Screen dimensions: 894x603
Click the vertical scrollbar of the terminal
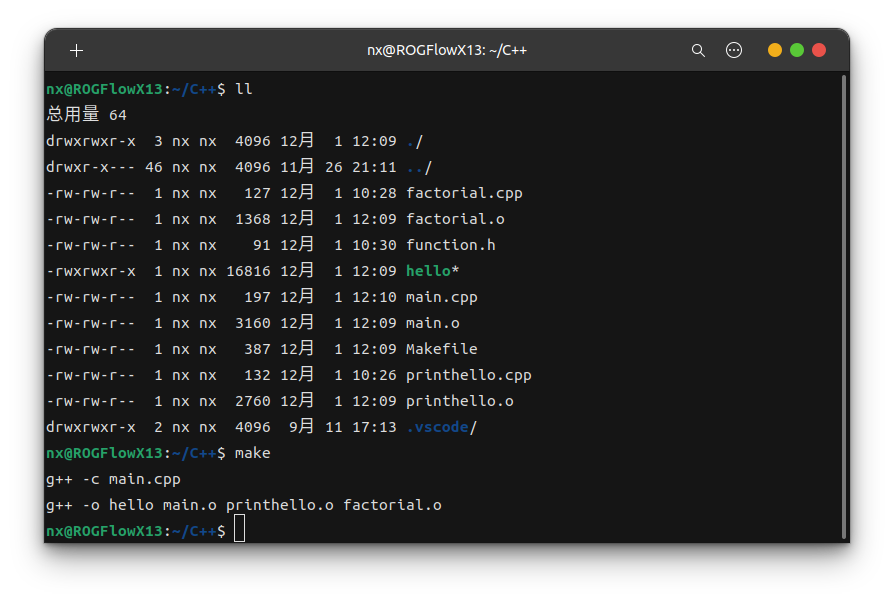844,300
